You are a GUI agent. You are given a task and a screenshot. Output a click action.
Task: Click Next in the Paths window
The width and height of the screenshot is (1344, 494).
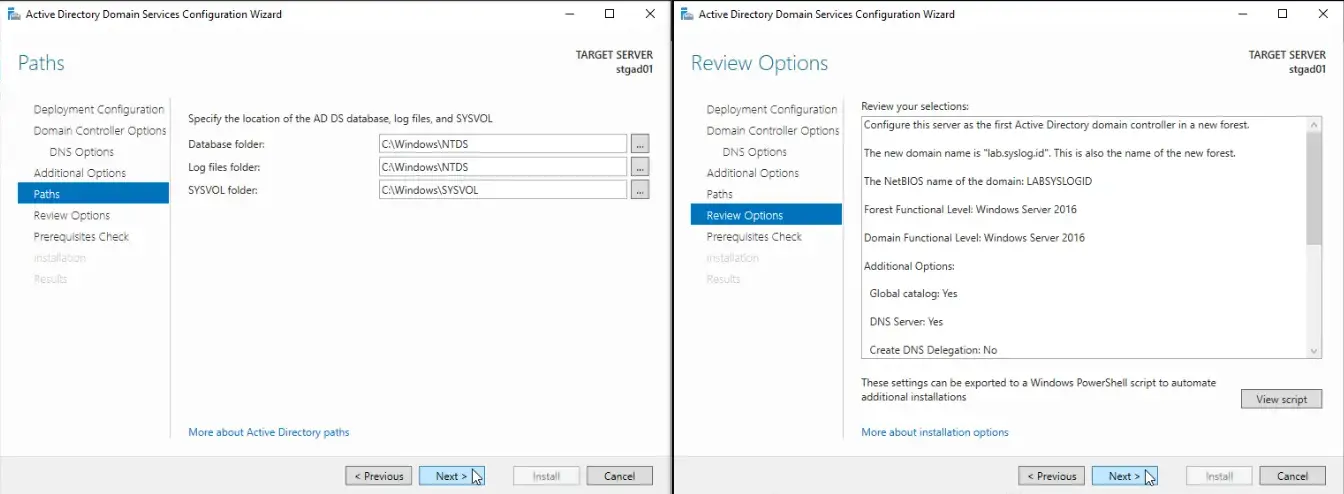tap(452, 476)
